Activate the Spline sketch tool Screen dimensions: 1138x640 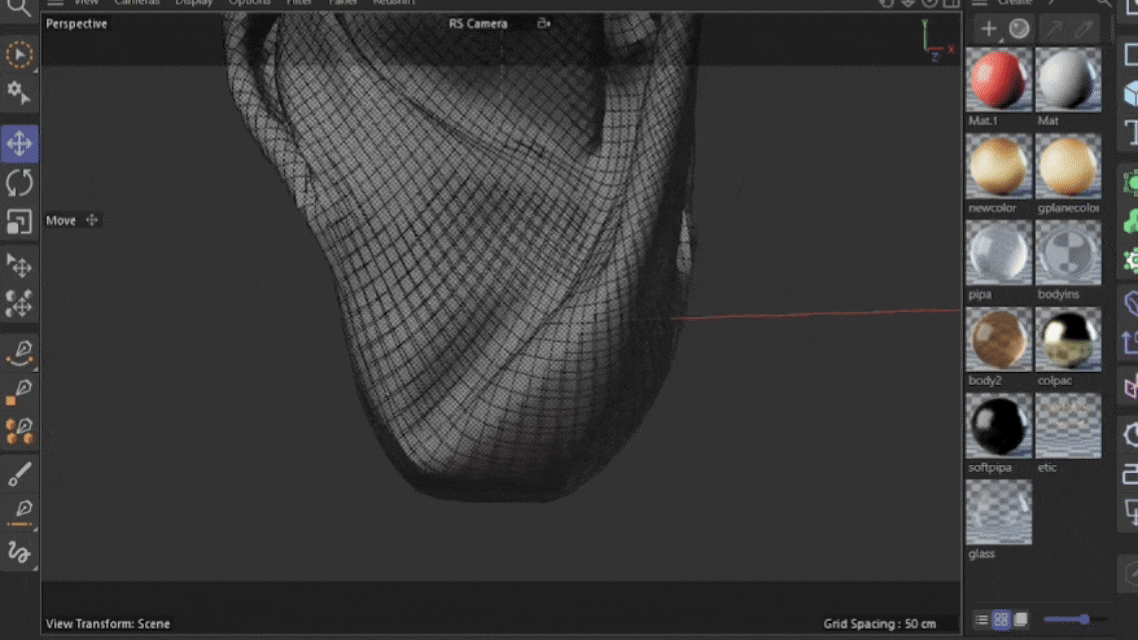click(20, 553)
